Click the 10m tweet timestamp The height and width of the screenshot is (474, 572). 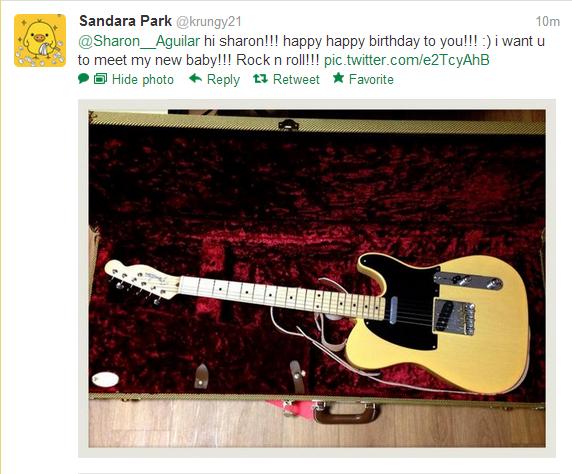[548, 22]
